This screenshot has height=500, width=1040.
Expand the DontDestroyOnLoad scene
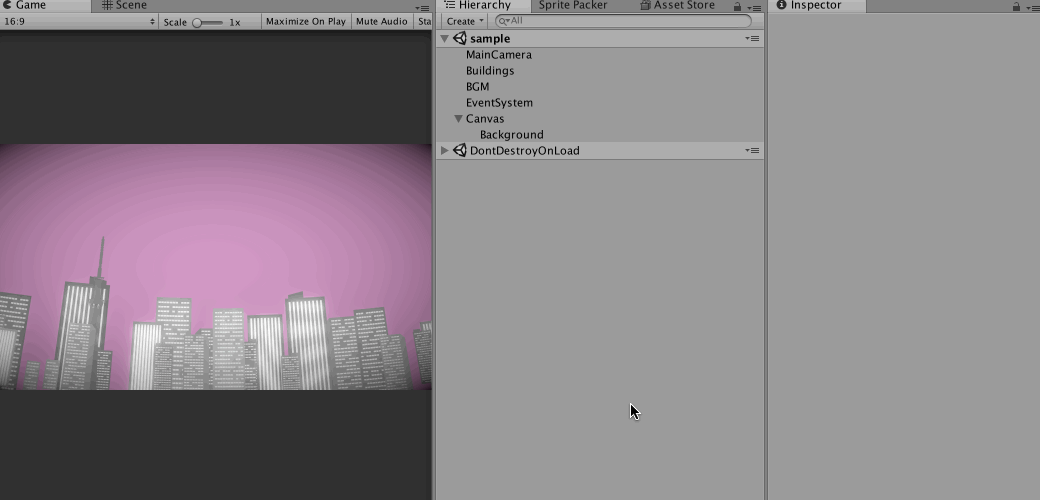point(445,151)
